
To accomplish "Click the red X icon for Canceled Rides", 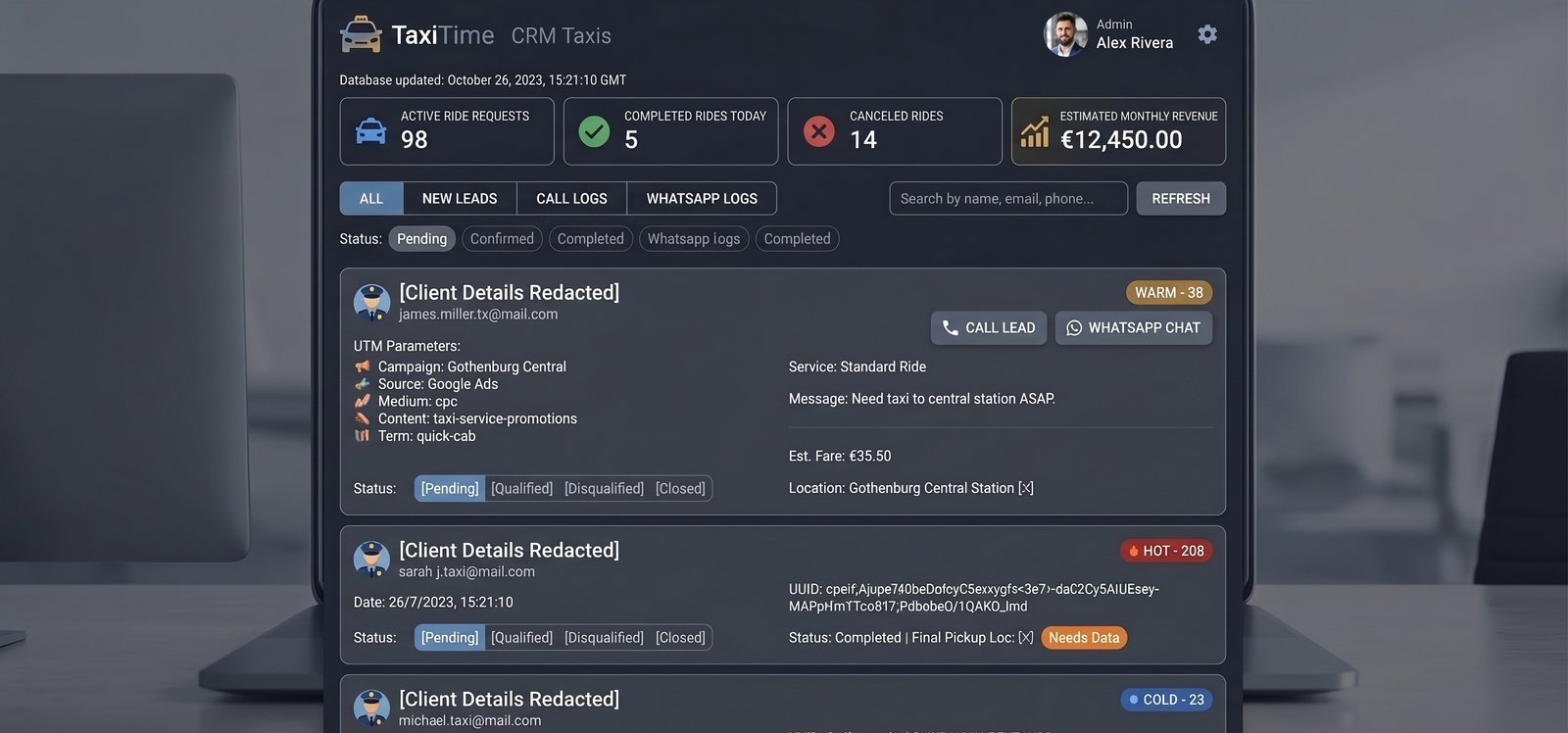I will pyautogui.click(x=819, y=131).
